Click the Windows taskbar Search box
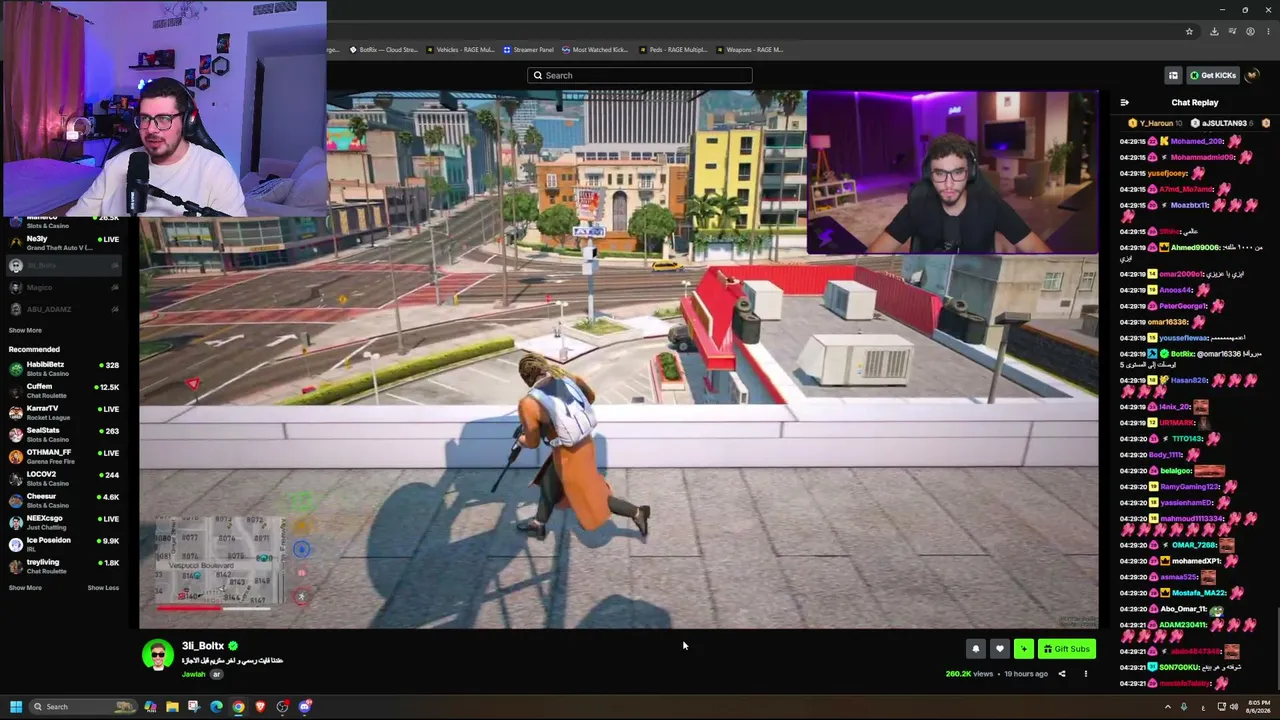The image size is (1280, 720). [82, 707]
